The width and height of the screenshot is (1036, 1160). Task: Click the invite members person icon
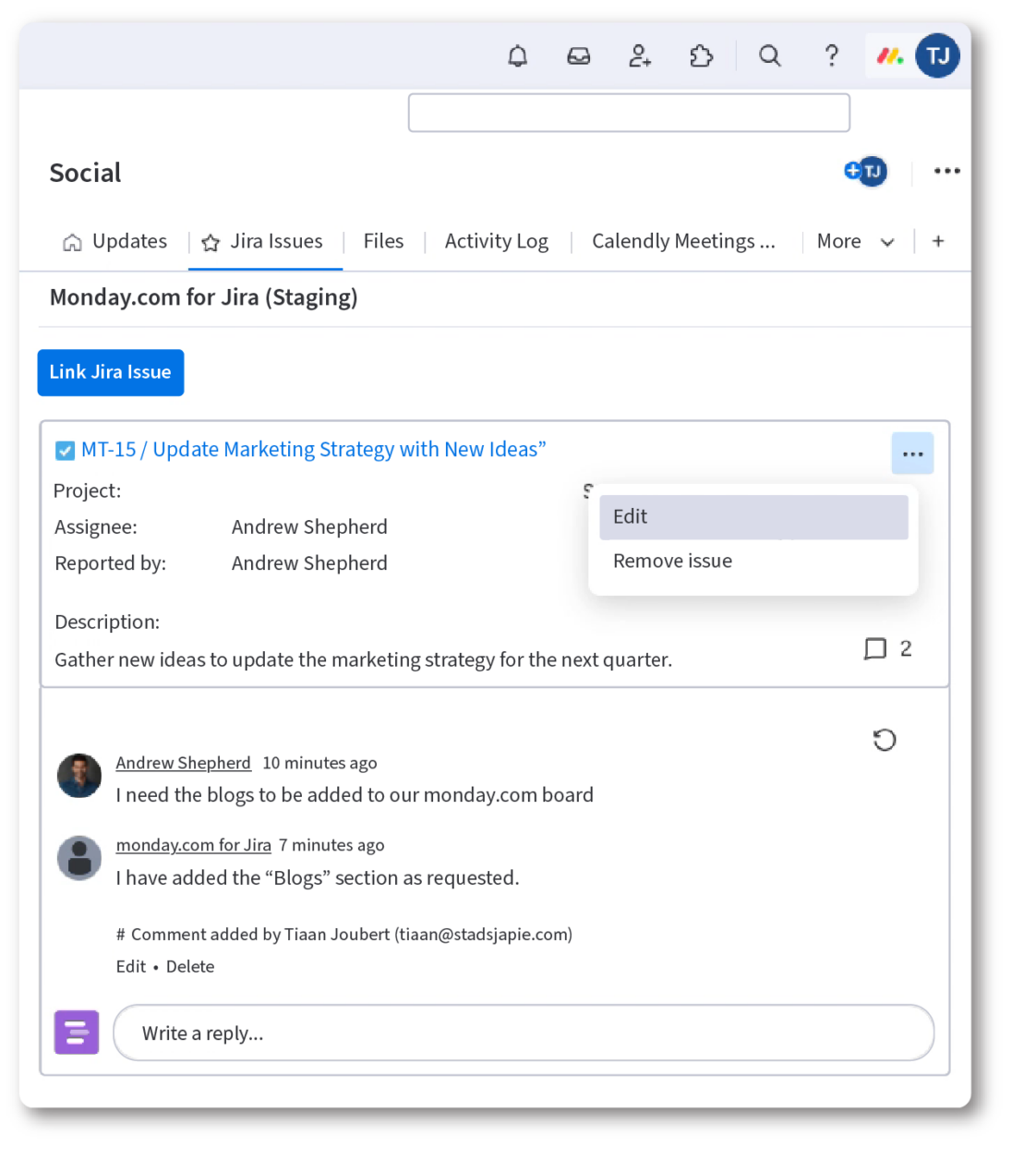640,56
